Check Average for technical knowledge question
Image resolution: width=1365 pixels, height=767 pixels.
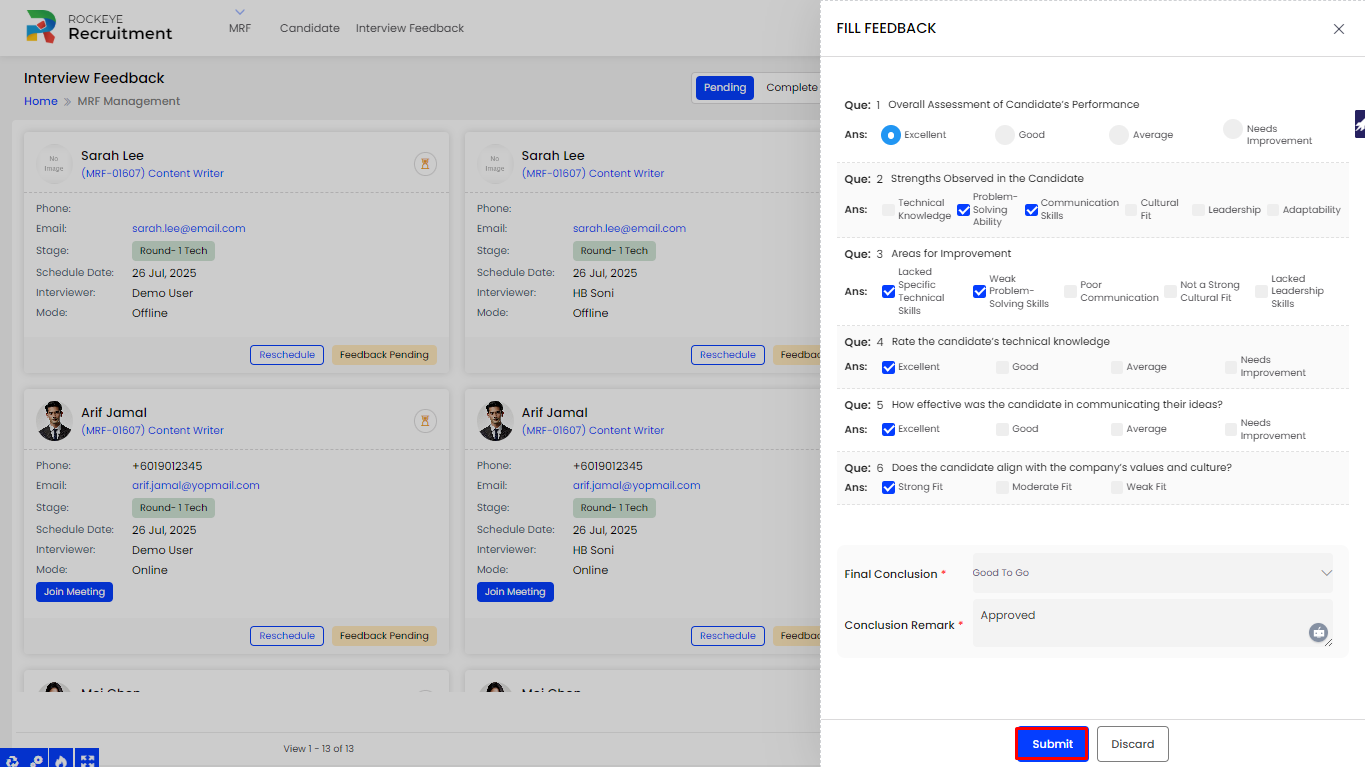pyautogui.click(x=1117, y=367)
